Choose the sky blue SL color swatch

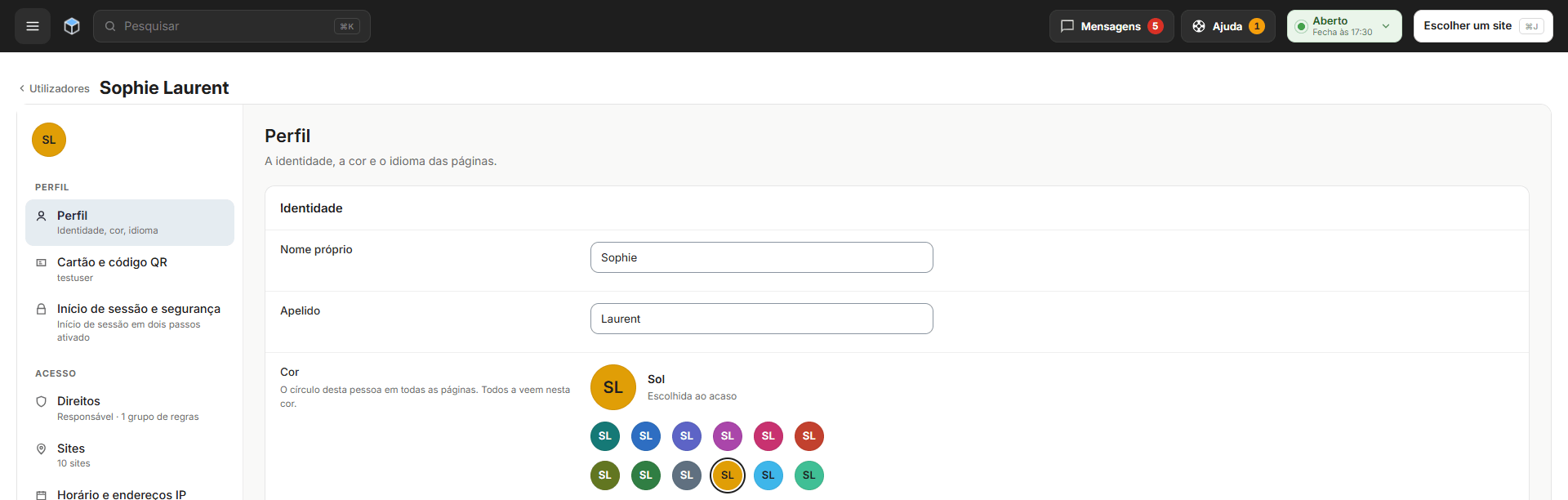pos(768,475)
